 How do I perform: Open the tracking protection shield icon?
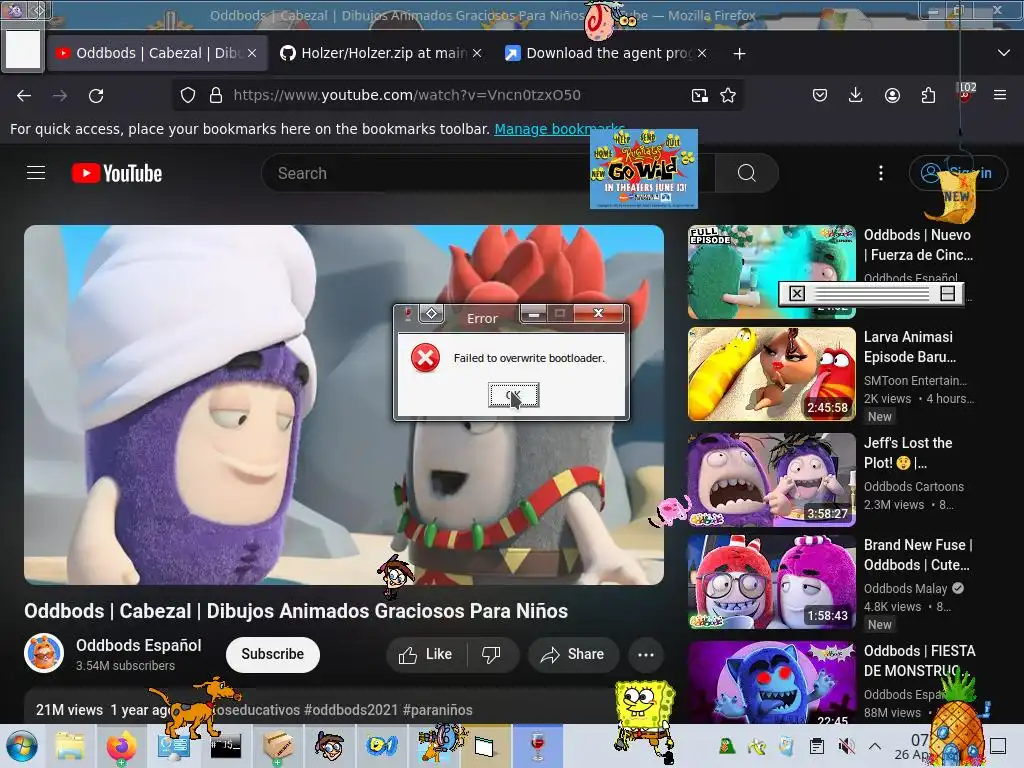(x=188, y=95)
